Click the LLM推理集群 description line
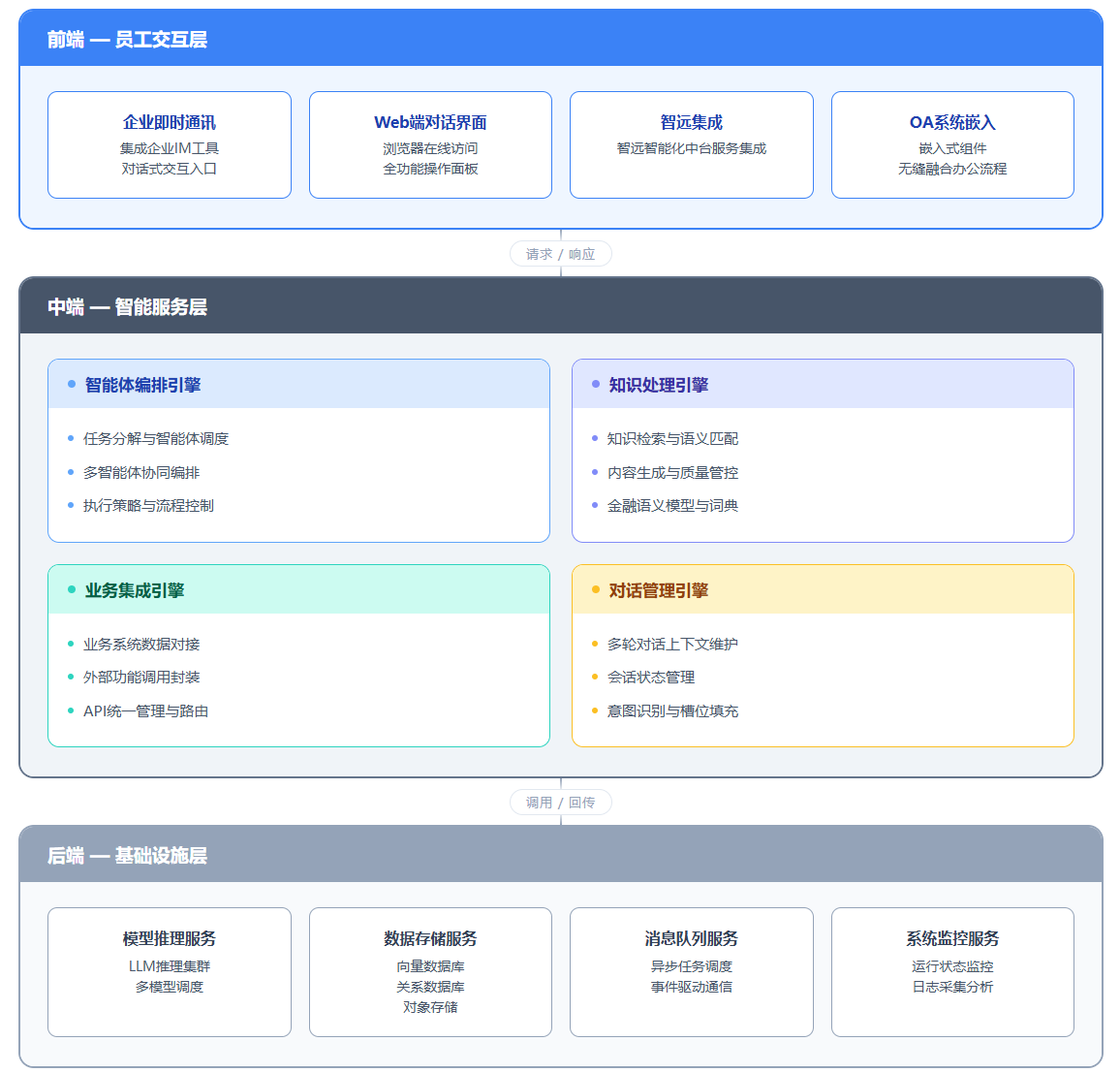This screenshot has height=1073, width=1120. coord(170,966)
